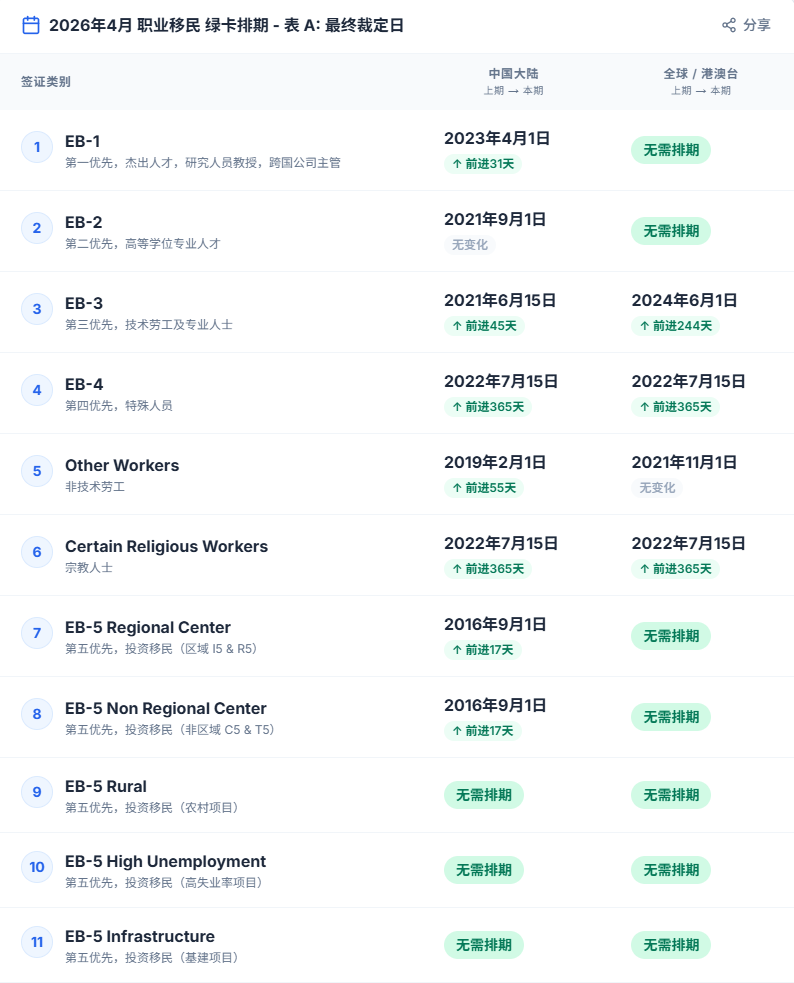This screenshot has width=794, height=983.
Task: Click the number 9 badge for EB-5 Rural
Action: pos(37,793)
